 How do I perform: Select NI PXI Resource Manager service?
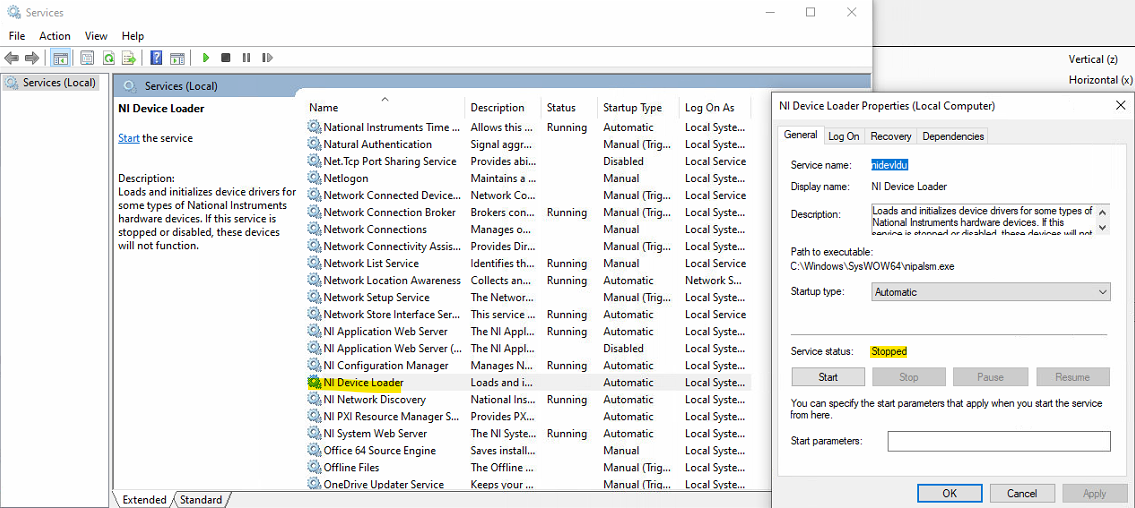coord(528,416)
